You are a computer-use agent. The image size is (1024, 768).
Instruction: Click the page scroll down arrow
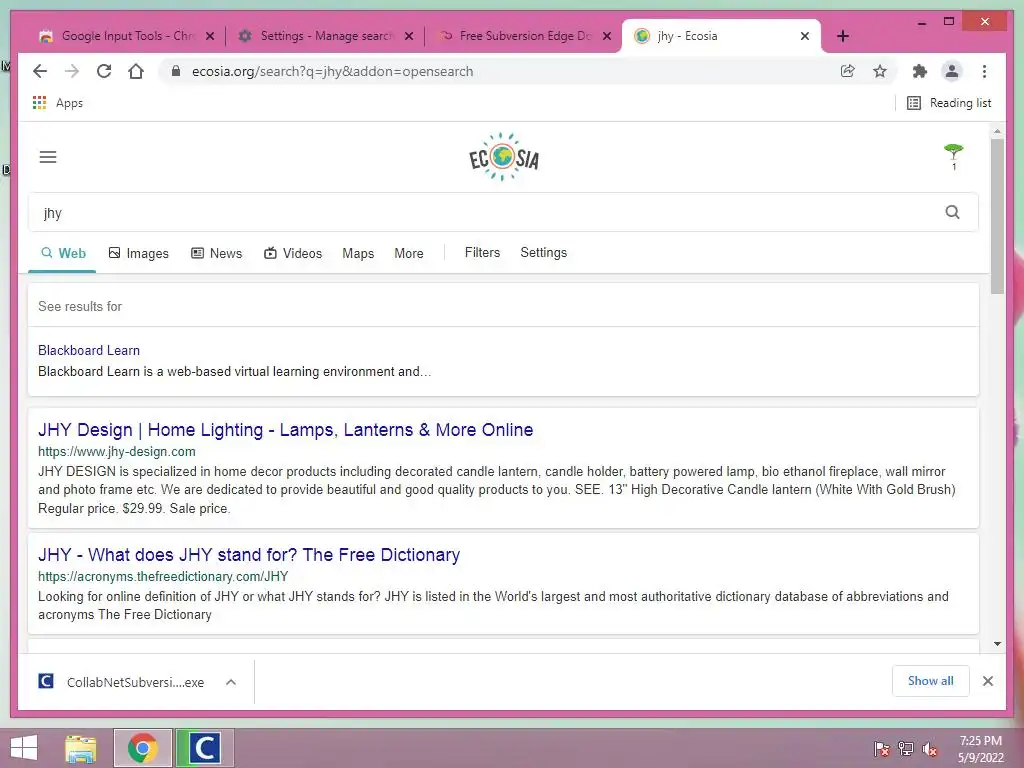coord(997,644)
